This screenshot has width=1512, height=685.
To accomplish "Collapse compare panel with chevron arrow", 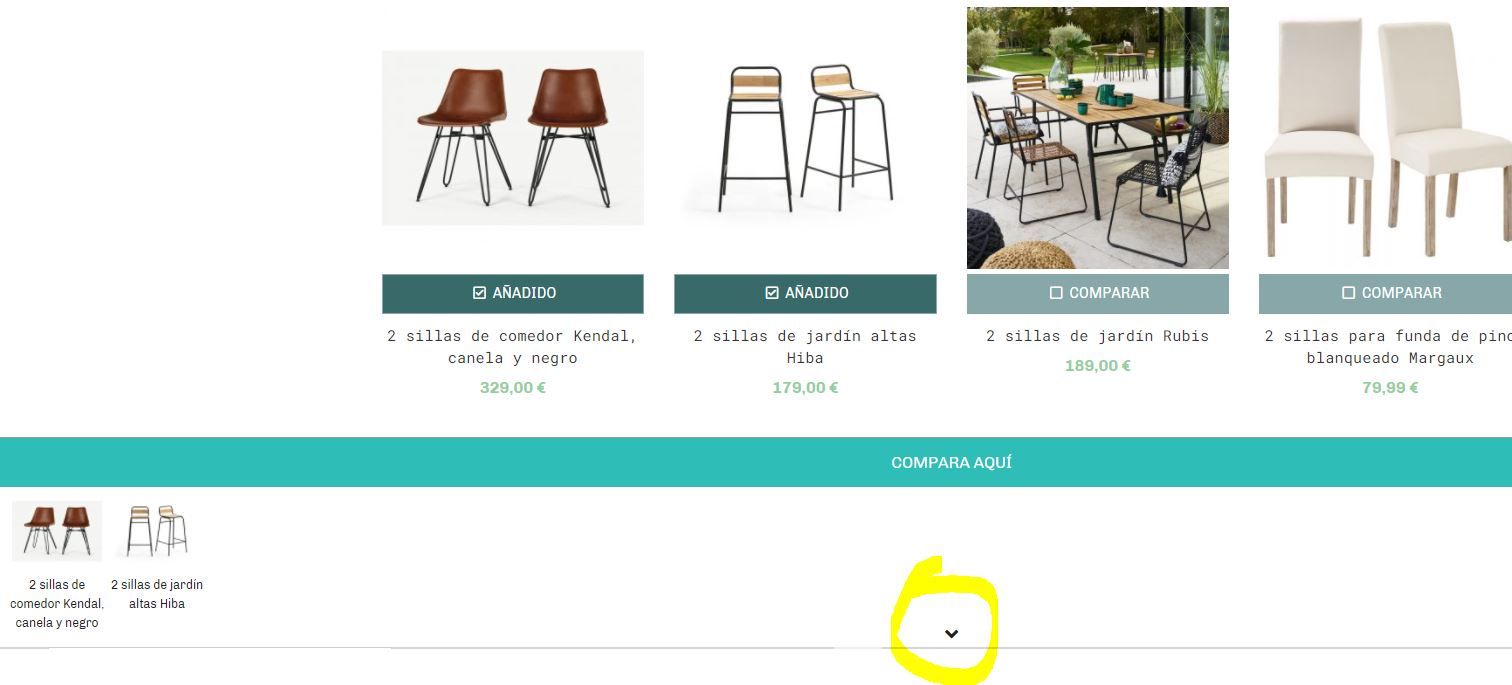I will click(951, 634).
